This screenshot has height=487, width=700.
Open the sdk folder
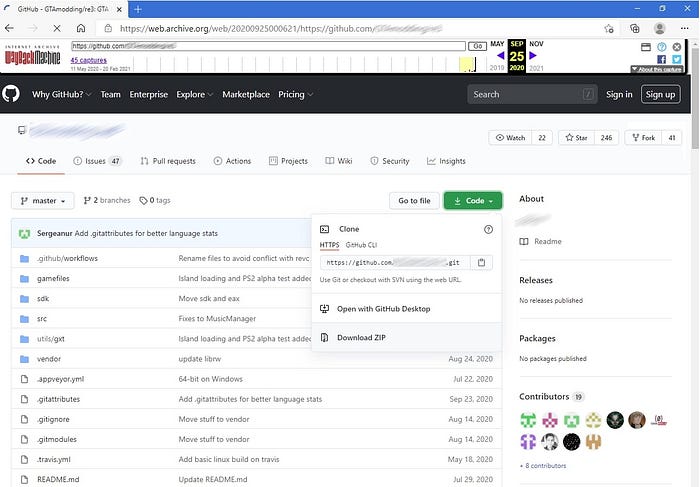(x=43, y=299)
